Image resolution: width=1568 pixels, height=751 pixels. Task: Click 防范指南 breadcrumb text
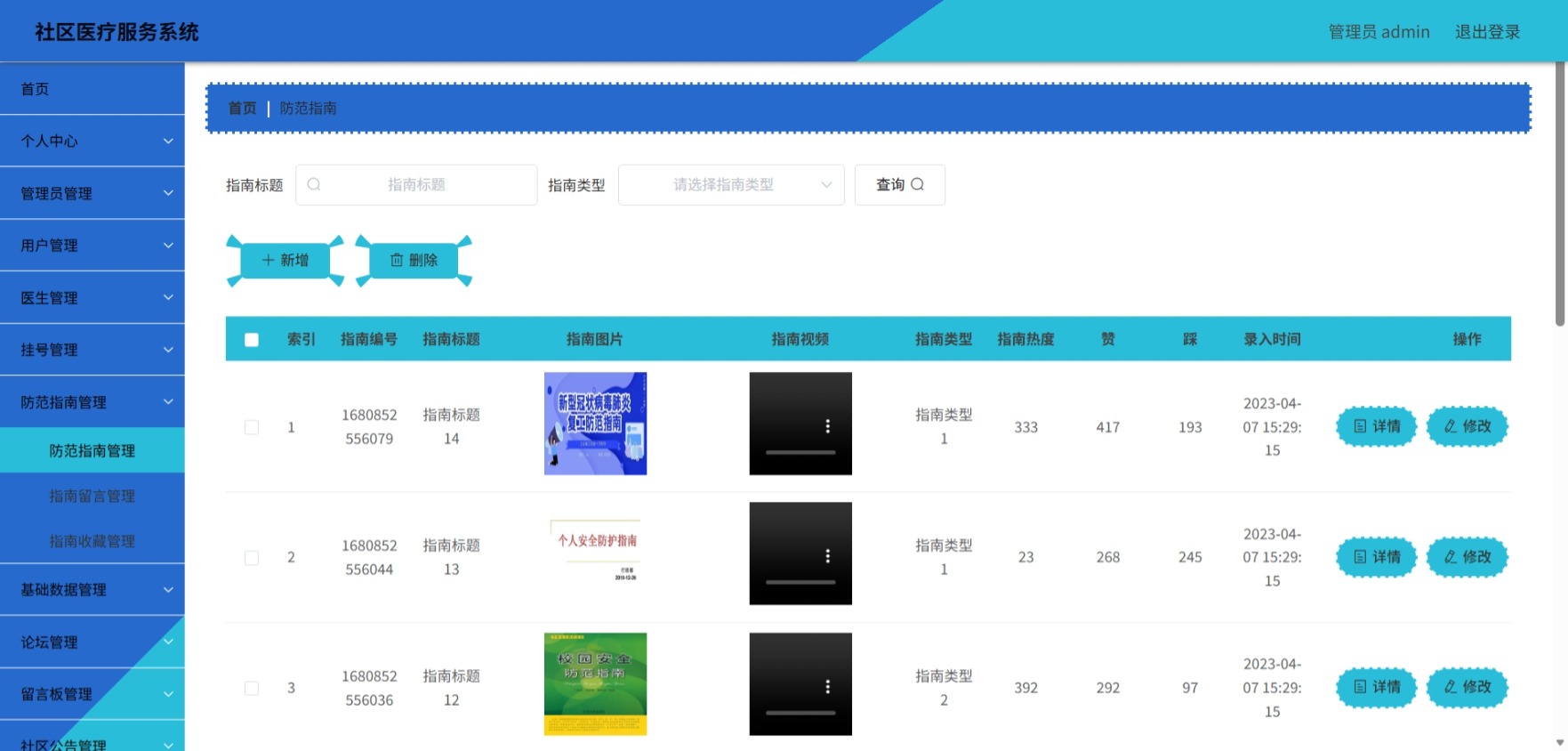click(308, 108)
